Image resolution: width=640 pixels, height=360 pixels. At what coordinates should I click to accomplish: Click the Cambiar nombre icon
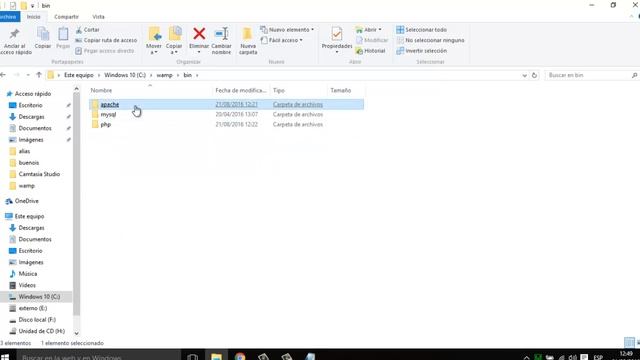221,33
